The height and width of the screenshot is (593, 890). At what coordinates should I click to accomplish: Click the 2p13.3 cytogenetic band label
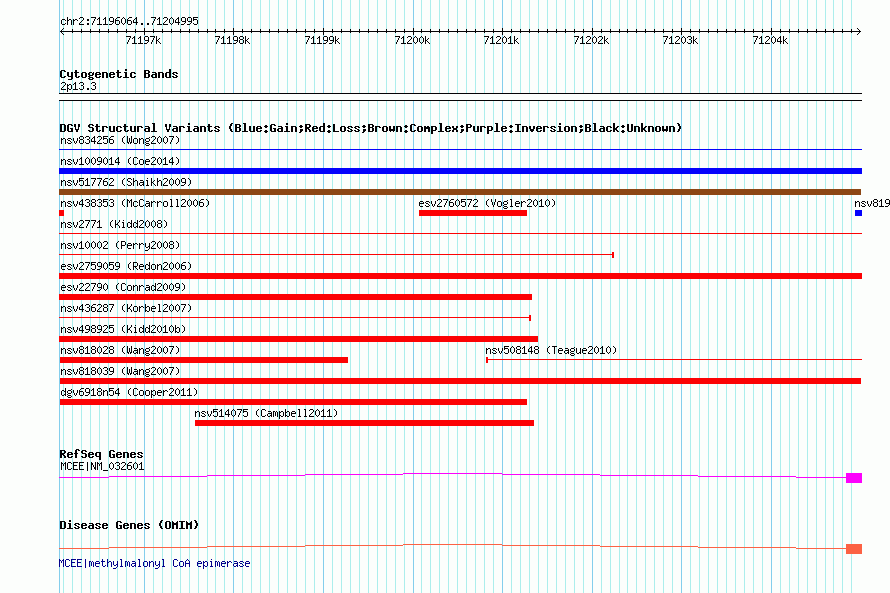click(78, 86)
